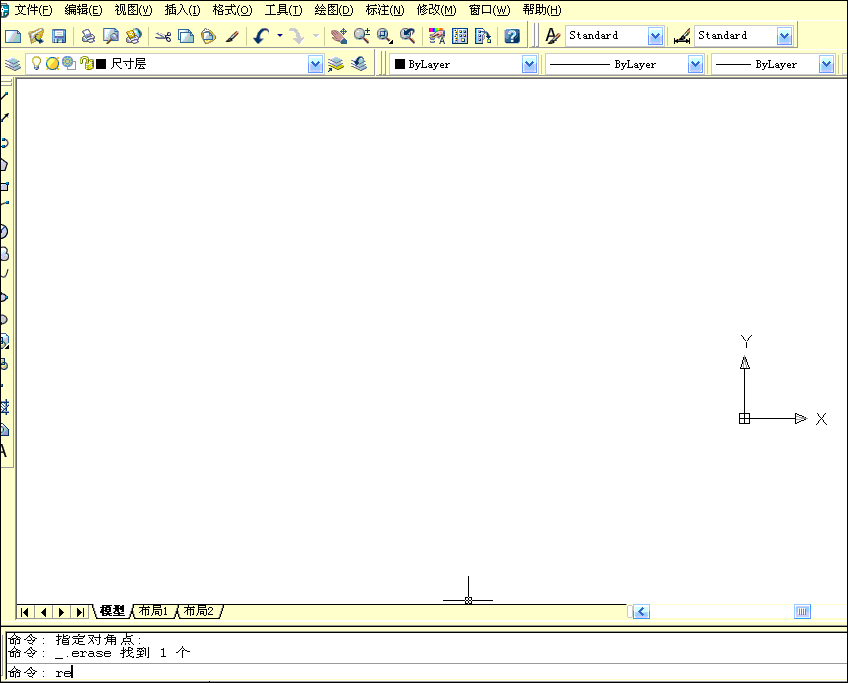Viewport: 848px width, 683px height.
Task: Open the 插入(I) menu
Action: (x=182, y=10)
